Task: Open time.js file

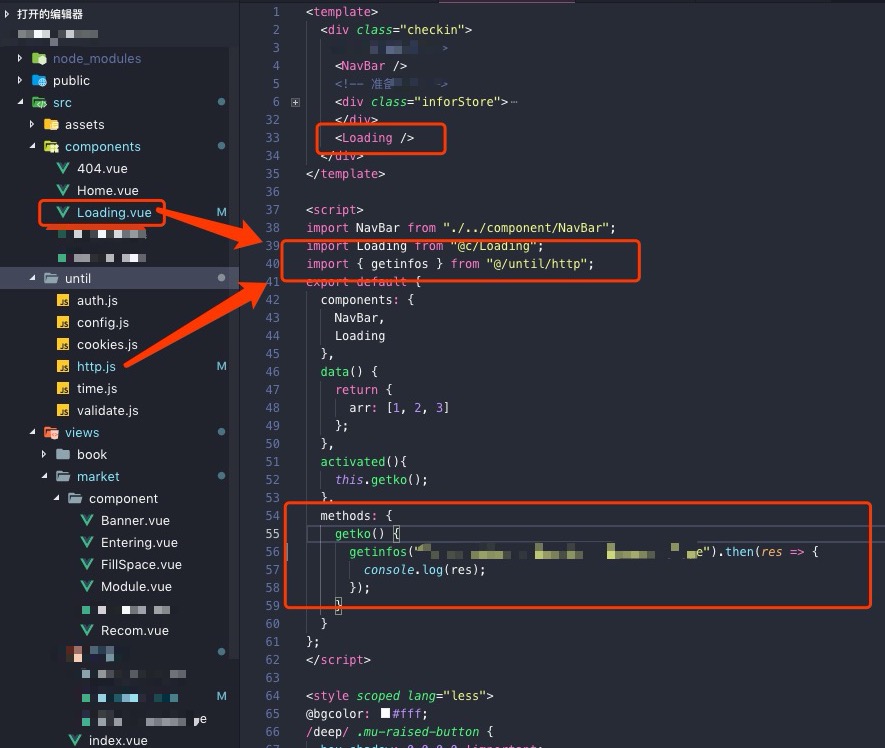Action: 97,388
